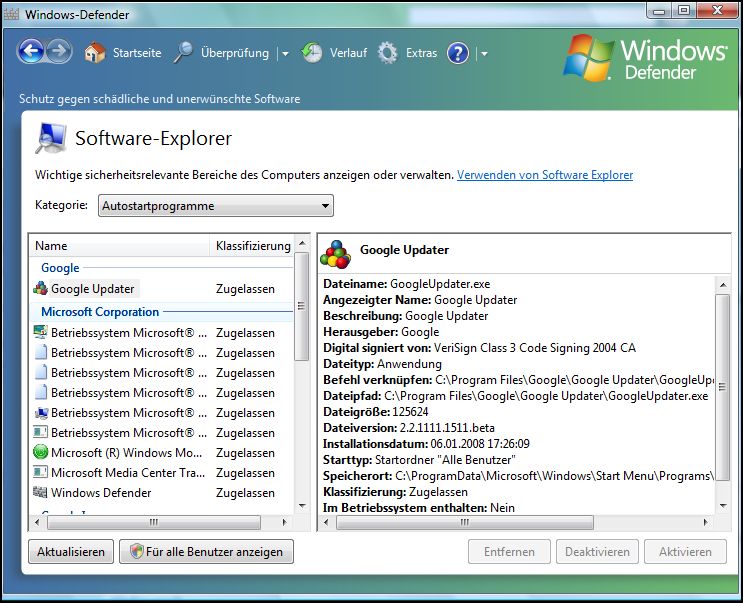
Task: Click the program list scroll-down arrow
Action: [302, 506]
